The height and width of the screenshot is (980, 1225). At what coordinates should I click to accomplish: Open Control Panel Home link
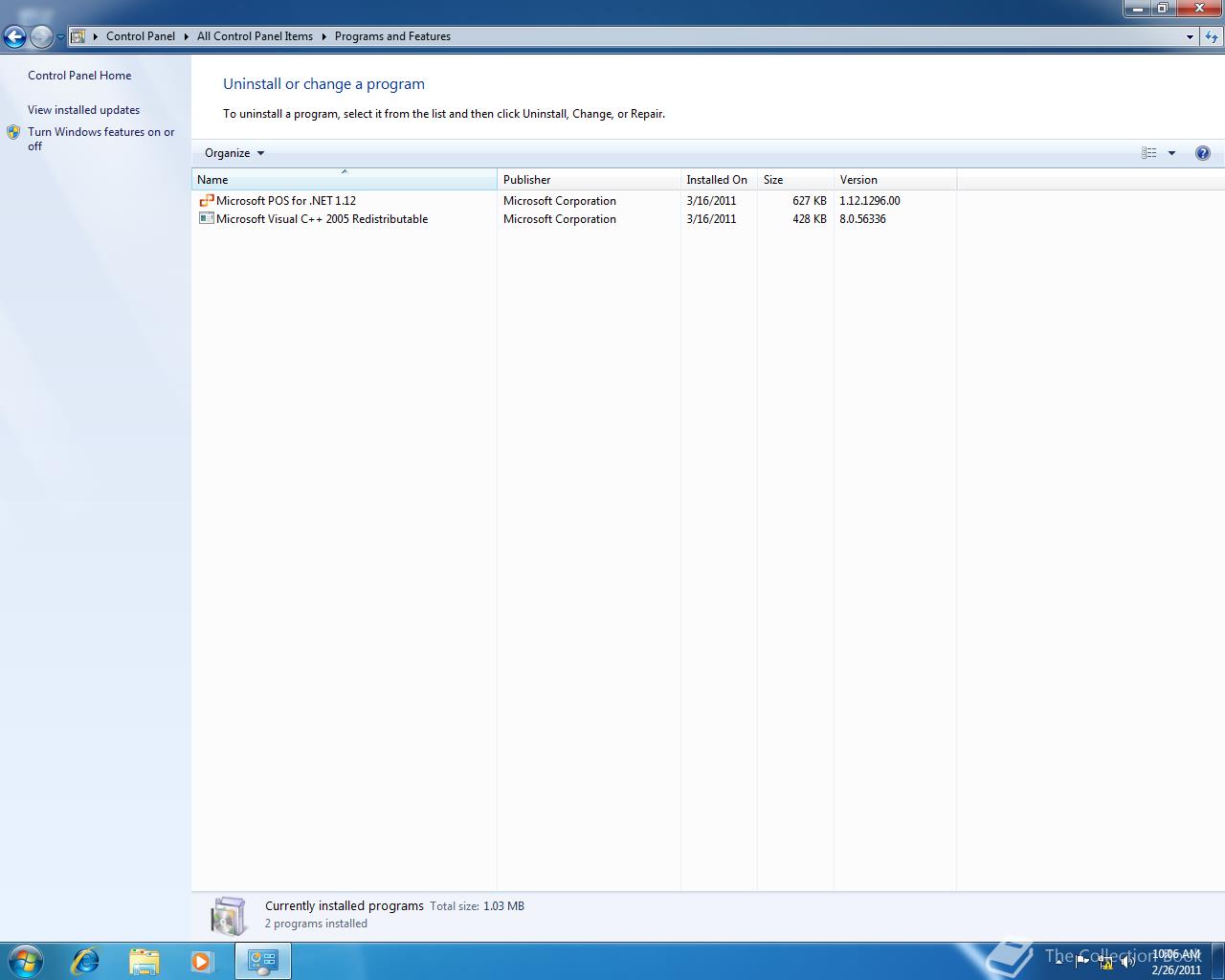79,76
